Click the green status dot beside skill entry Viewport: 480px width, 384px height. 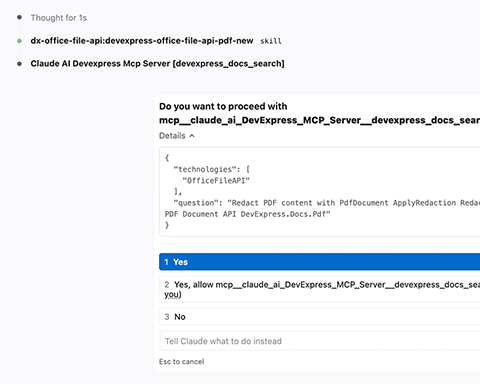[x=19, y=41]
